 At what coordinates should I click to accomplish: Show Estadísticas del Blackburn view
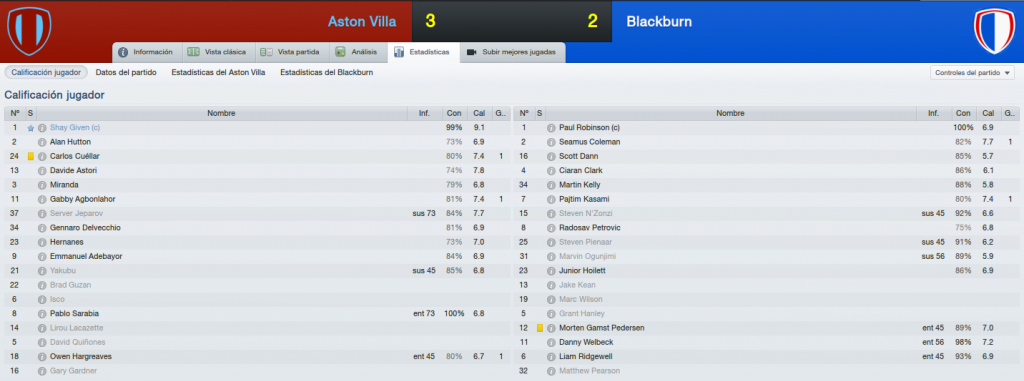[327, 73]
